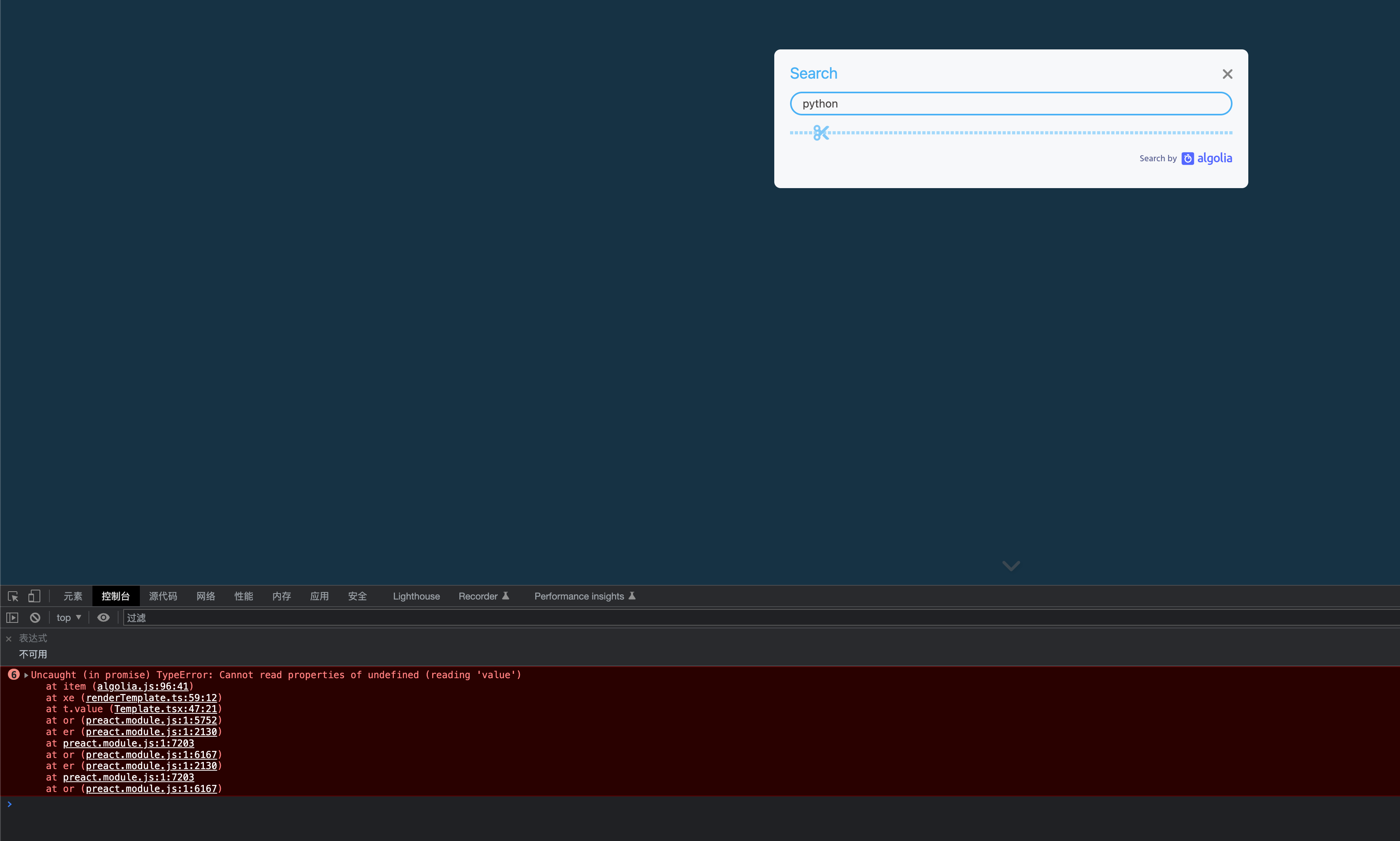Open the live expression eye icon

[x=102, y=617]
